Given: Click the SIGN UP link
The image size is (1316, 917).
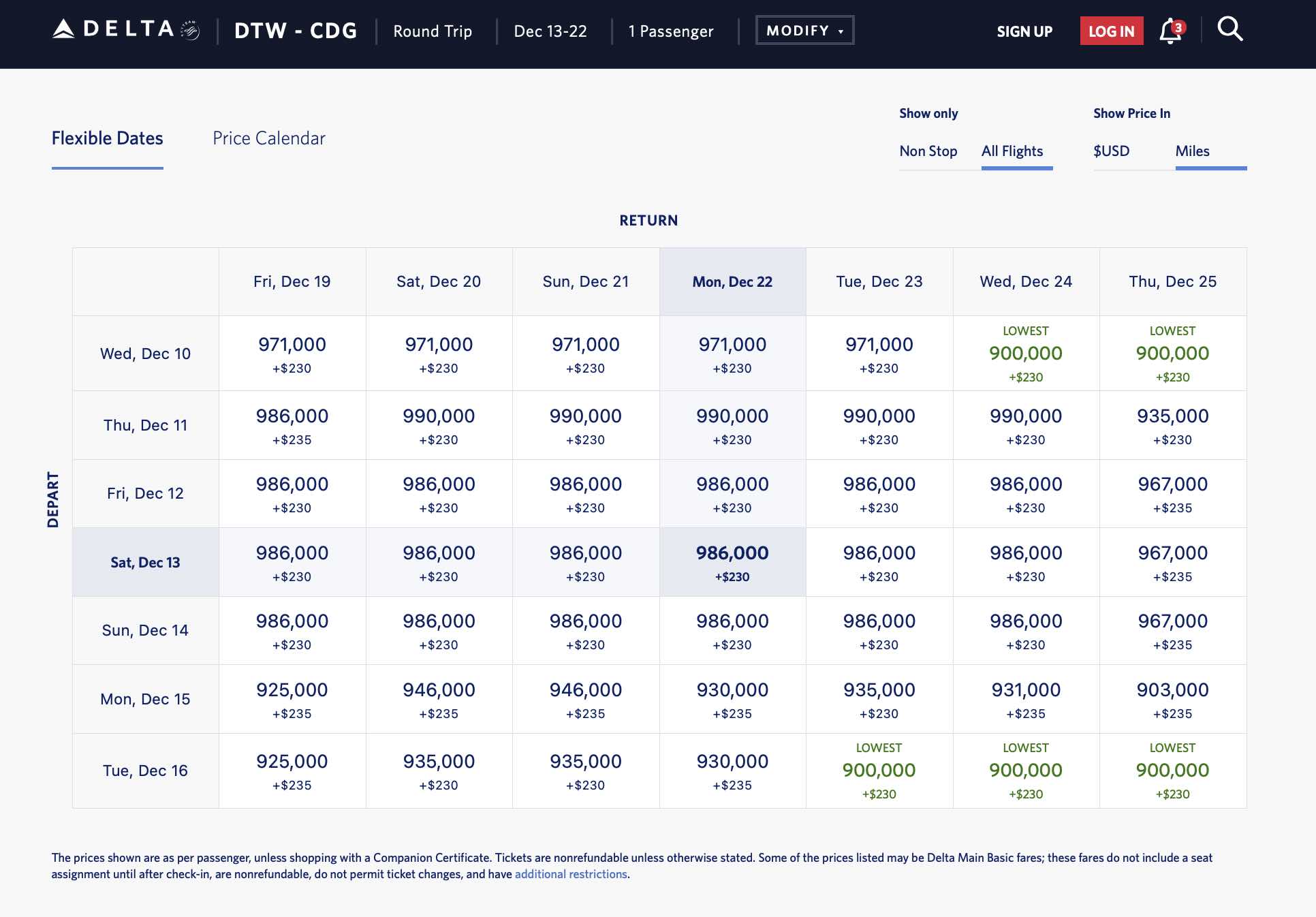Looking at the screenshot, I should pyautogui.click(x=1024, y=31).
